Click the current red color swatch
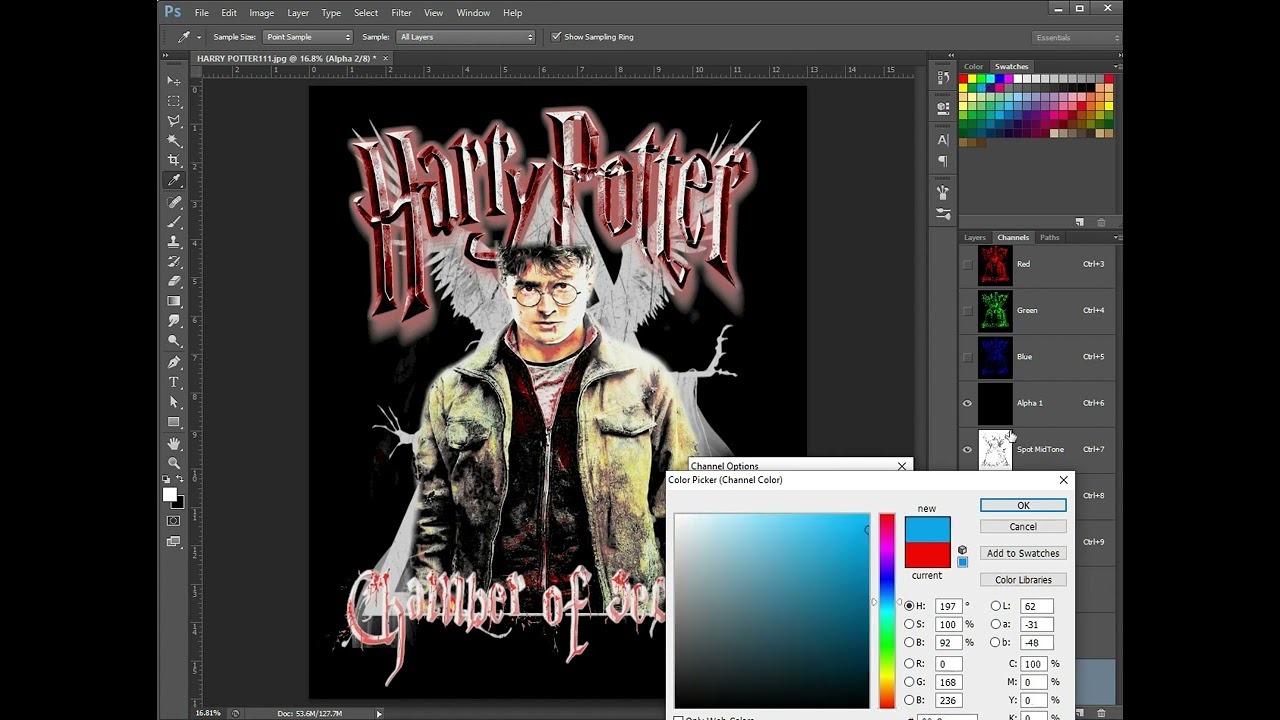This screenshot has height=720, width=1280. [x=927, y=555]
